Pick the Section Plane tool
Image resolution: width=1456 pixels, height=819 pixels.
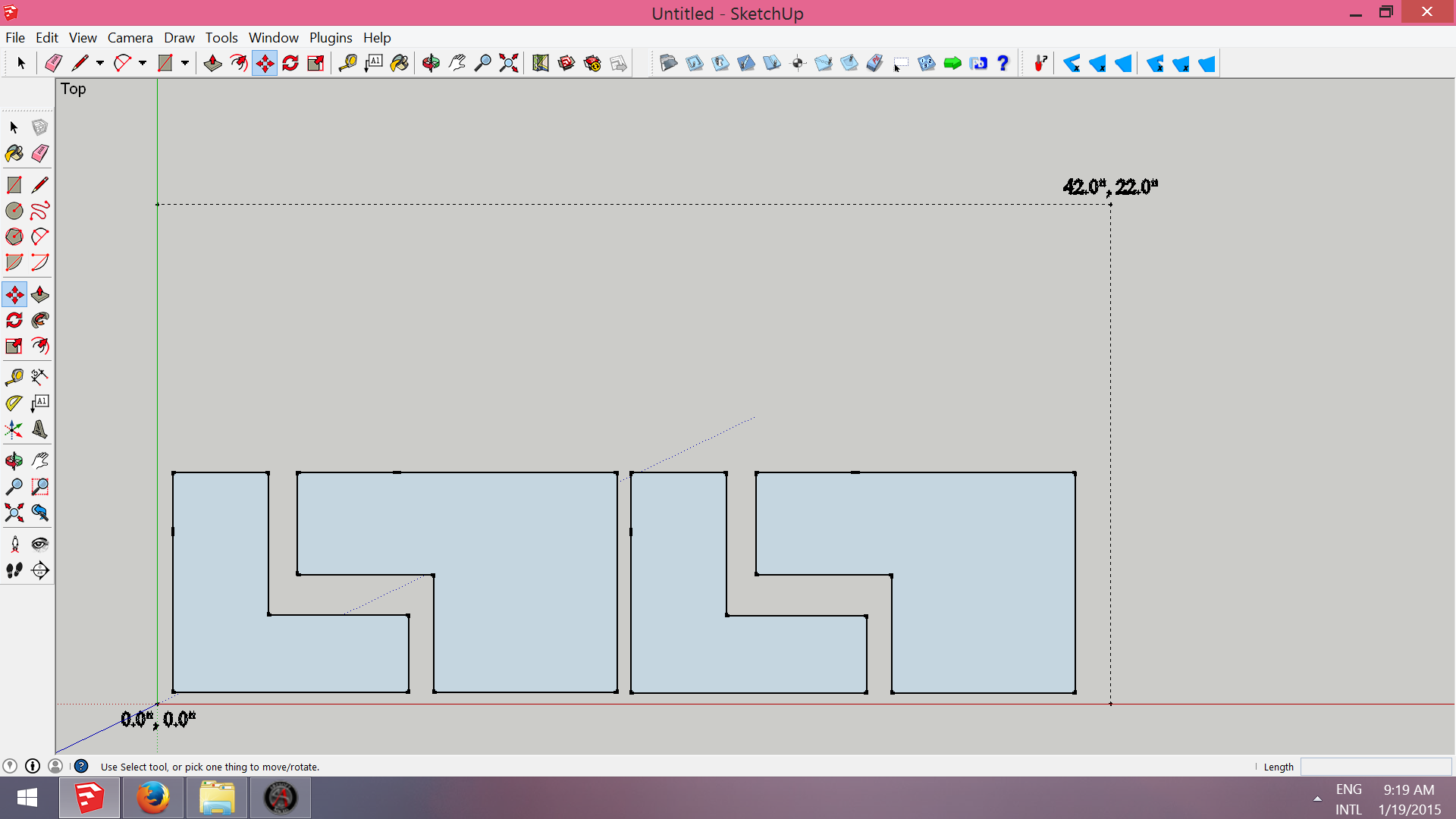pyautogui.click(x=40, y=570)
